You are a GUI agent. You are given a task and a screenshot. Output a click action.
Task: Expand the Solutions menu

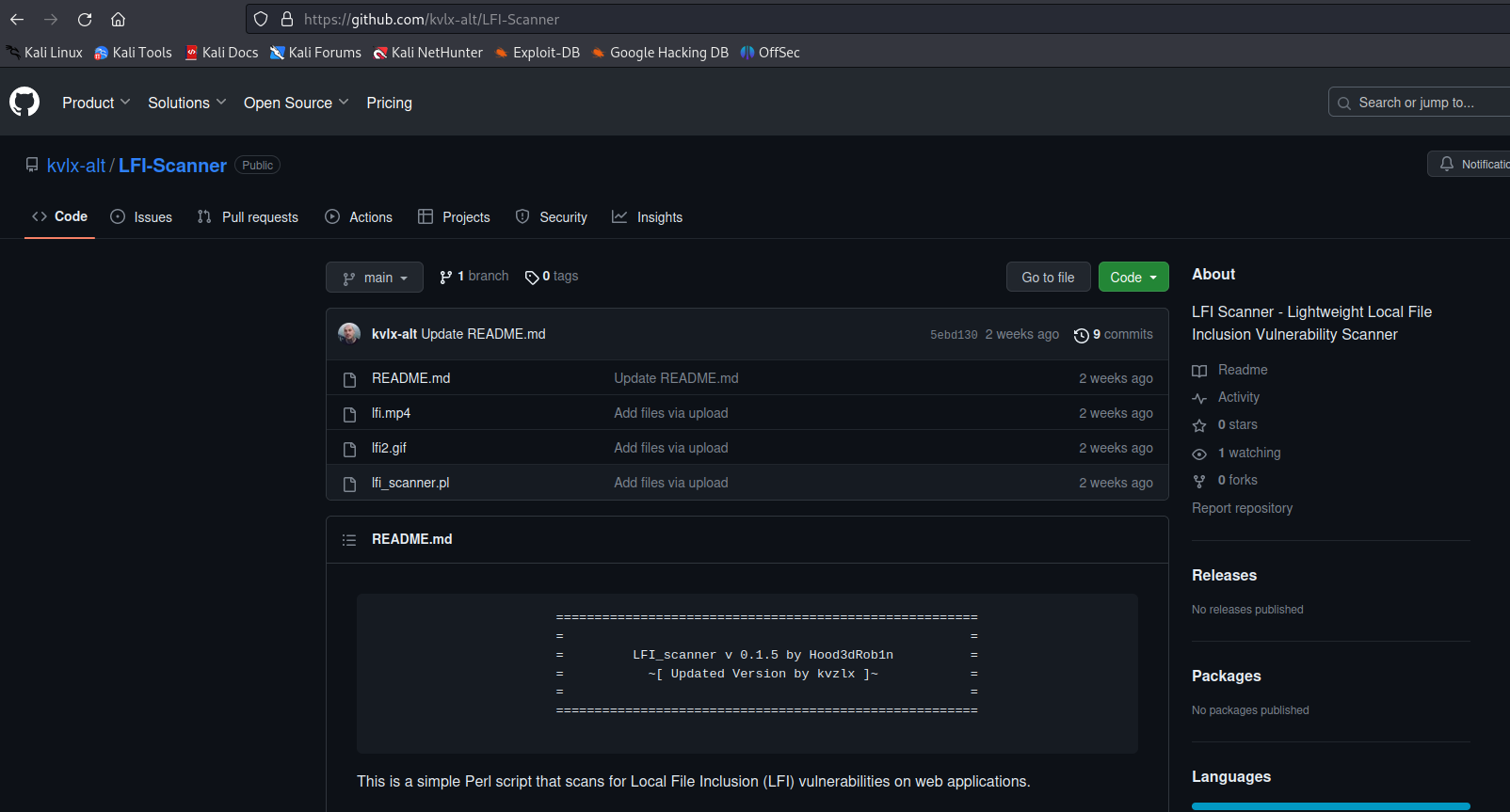coord(187,103)
